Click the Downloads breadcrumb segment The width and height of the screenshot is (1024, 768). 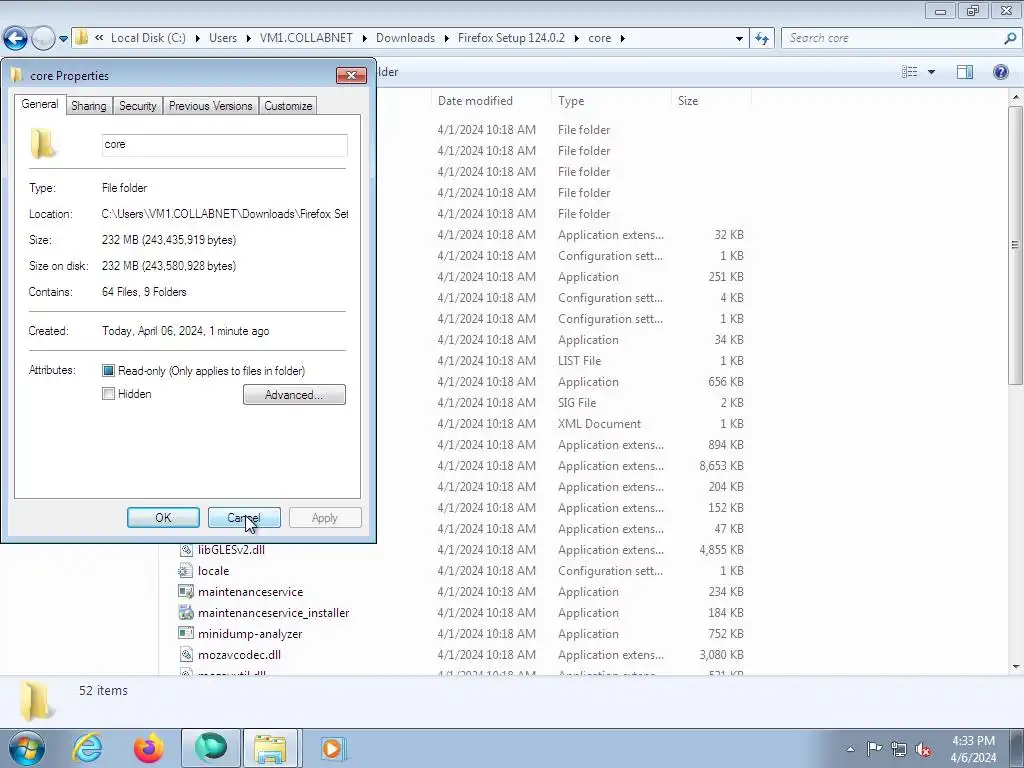click(x=405, y=38)
